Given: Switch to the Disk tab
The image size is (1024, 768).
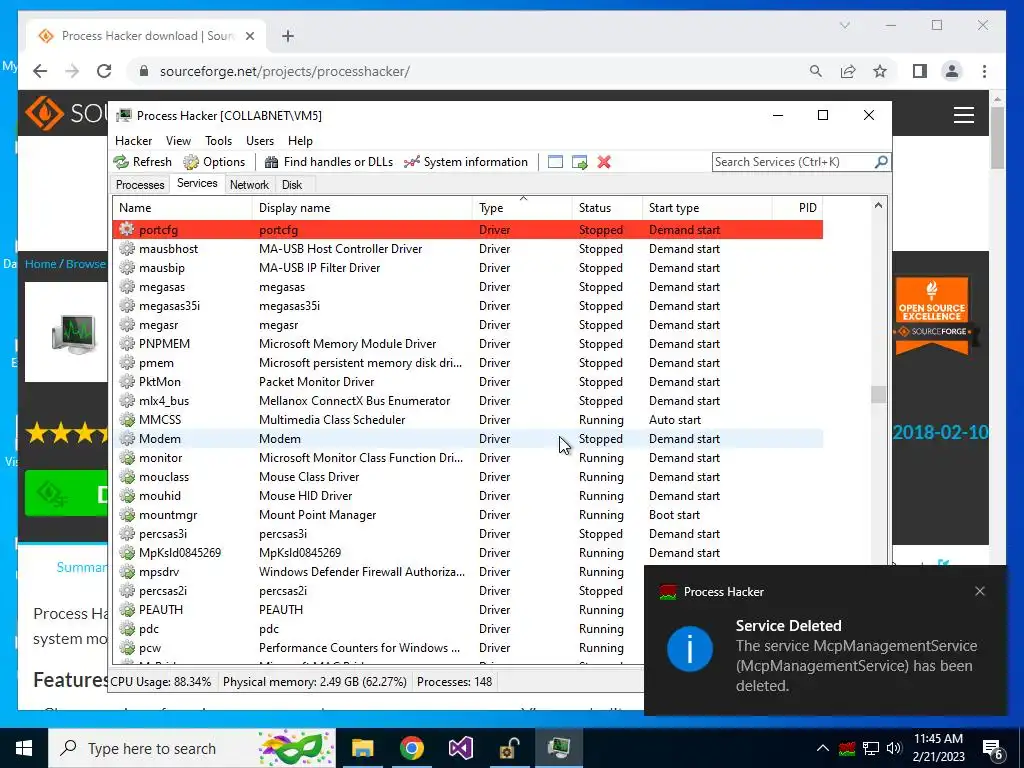Looking at the screenshot, I should (292, 185).
